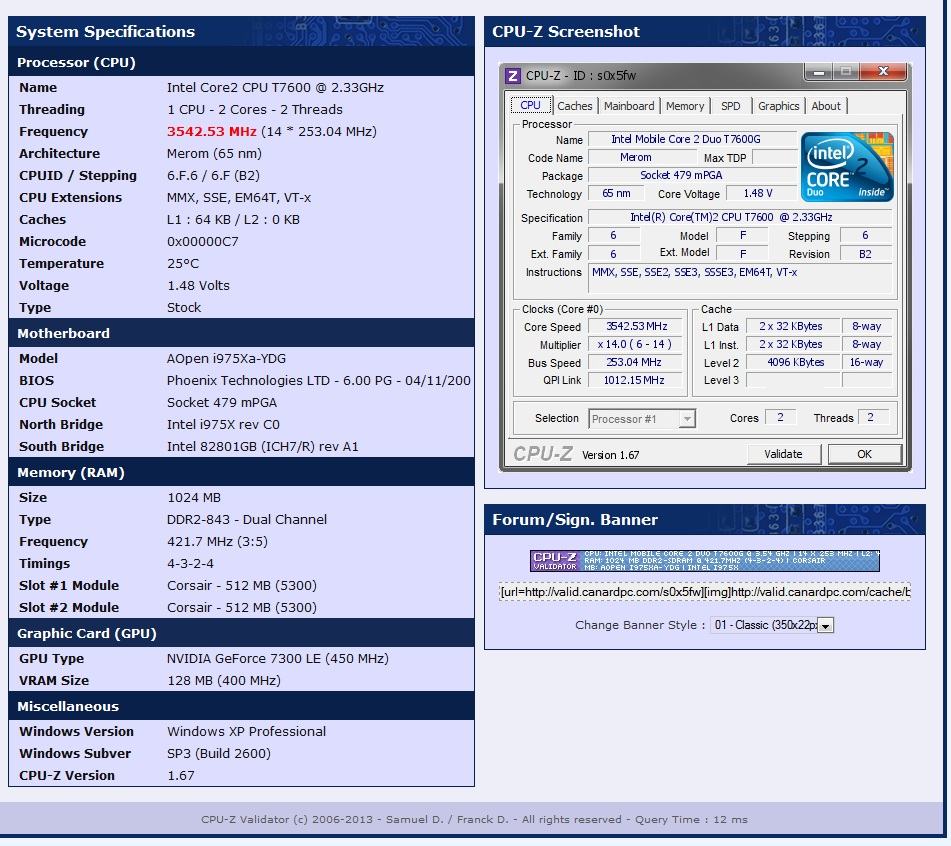
Task: Click the Core Speed 3542.53 MHz field
Action: (636, 326)
